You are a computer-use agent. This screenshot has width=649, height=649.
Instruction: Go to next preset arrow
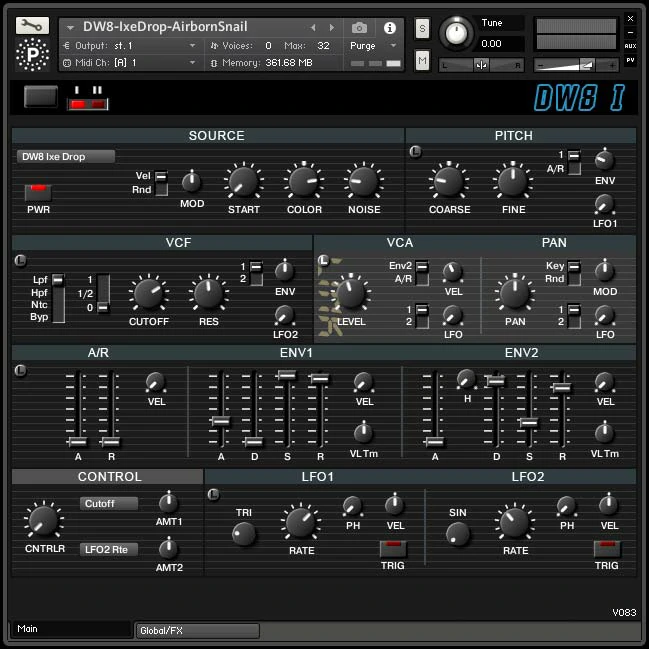pos(332,28)
